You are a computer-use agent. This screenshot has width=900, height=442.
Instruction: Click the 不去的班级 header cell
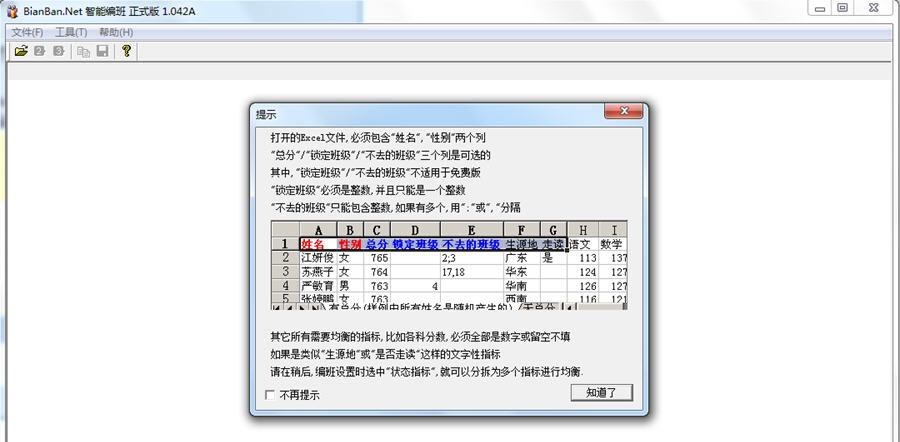[x=472, y=244]
